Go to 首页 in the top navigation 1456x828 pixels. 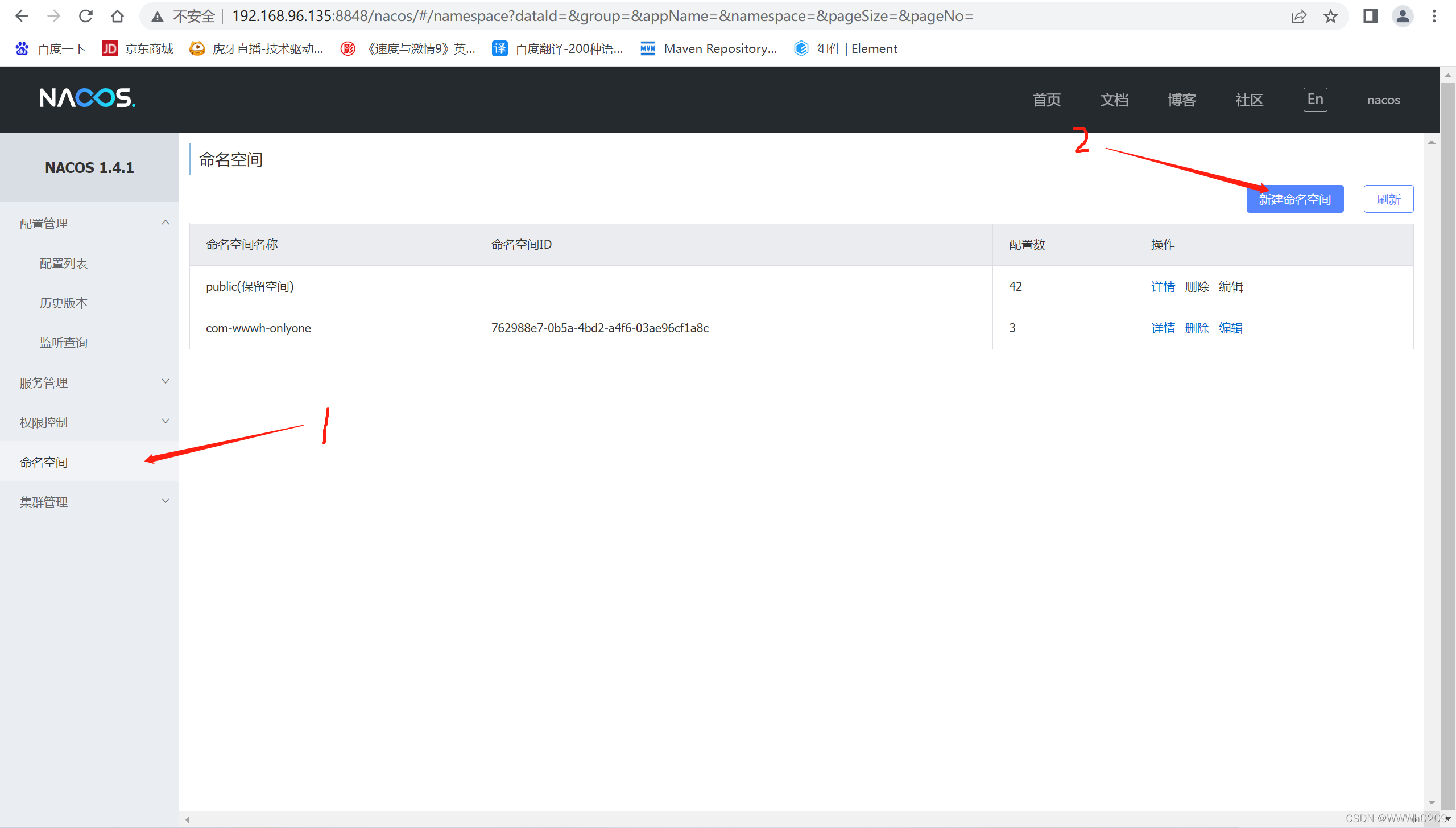pyautogui.click(x=1046, y=100)
